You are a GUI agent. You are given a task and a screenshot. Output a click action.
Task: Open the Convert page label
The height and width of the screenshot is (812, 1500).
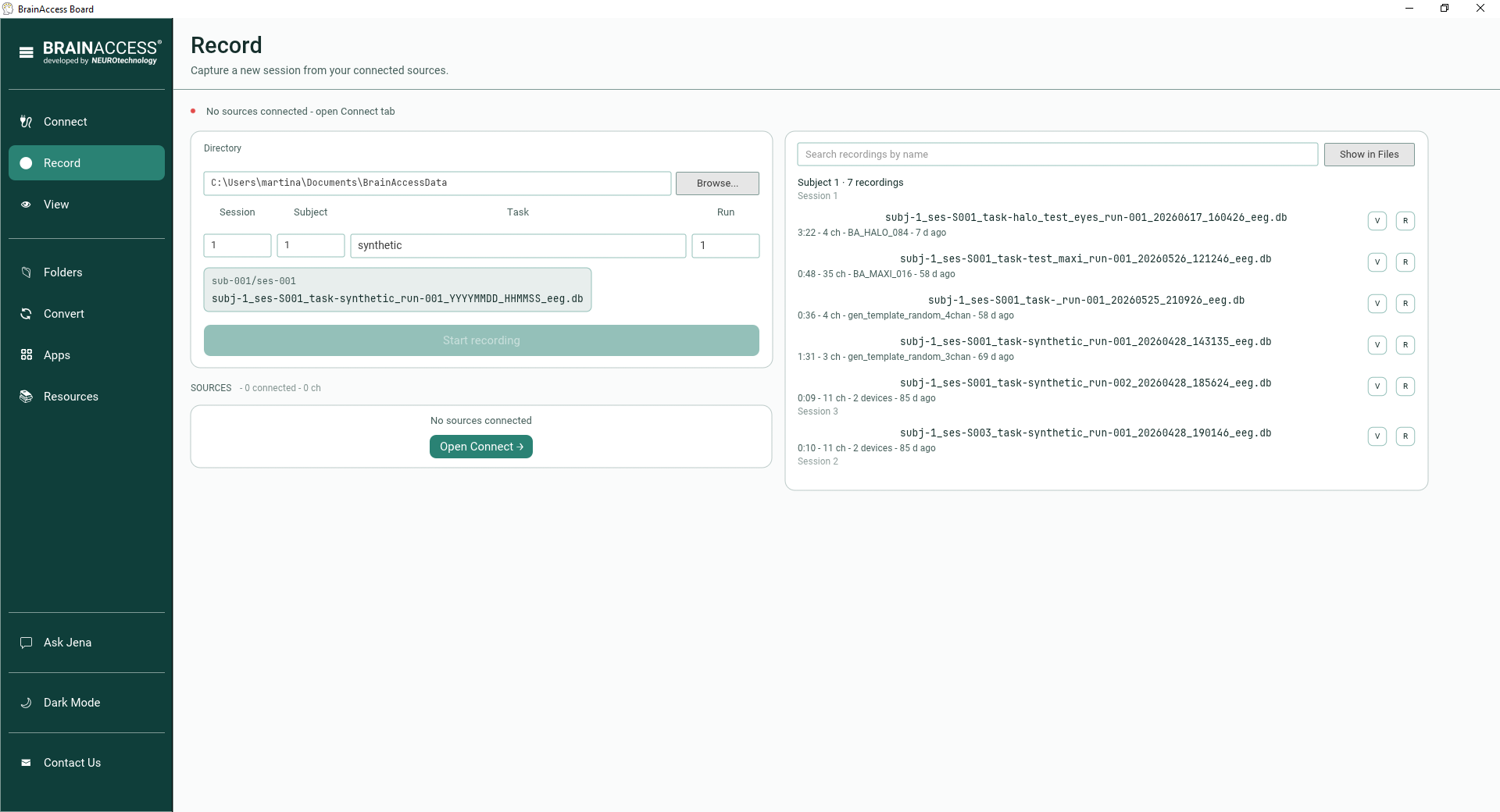(64, 314)
